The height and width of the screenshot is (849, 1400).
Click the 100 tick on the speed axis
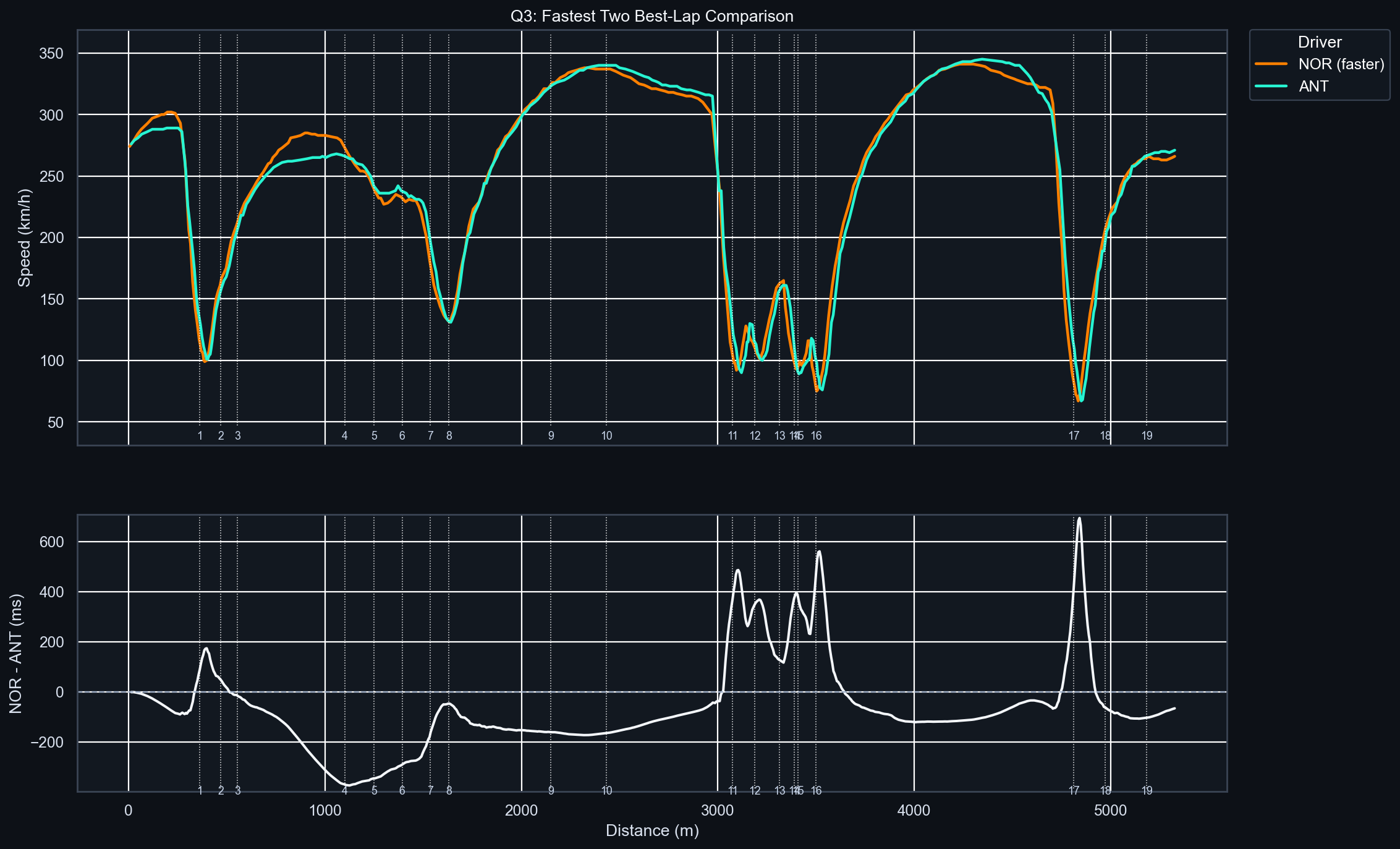coord(51,361)
